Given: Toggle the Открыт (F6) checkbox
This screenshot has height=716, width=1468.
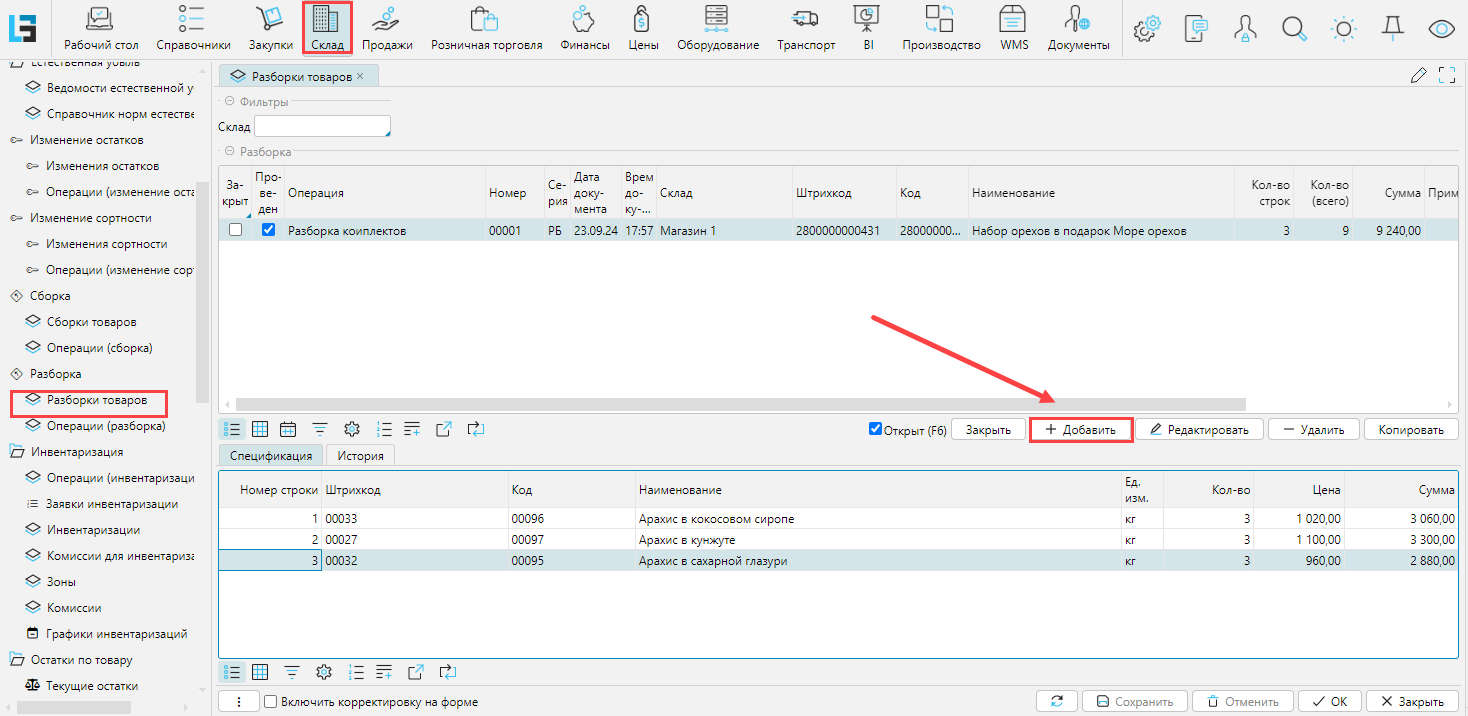Looking at the screenshot, I should tap(876, 430).
